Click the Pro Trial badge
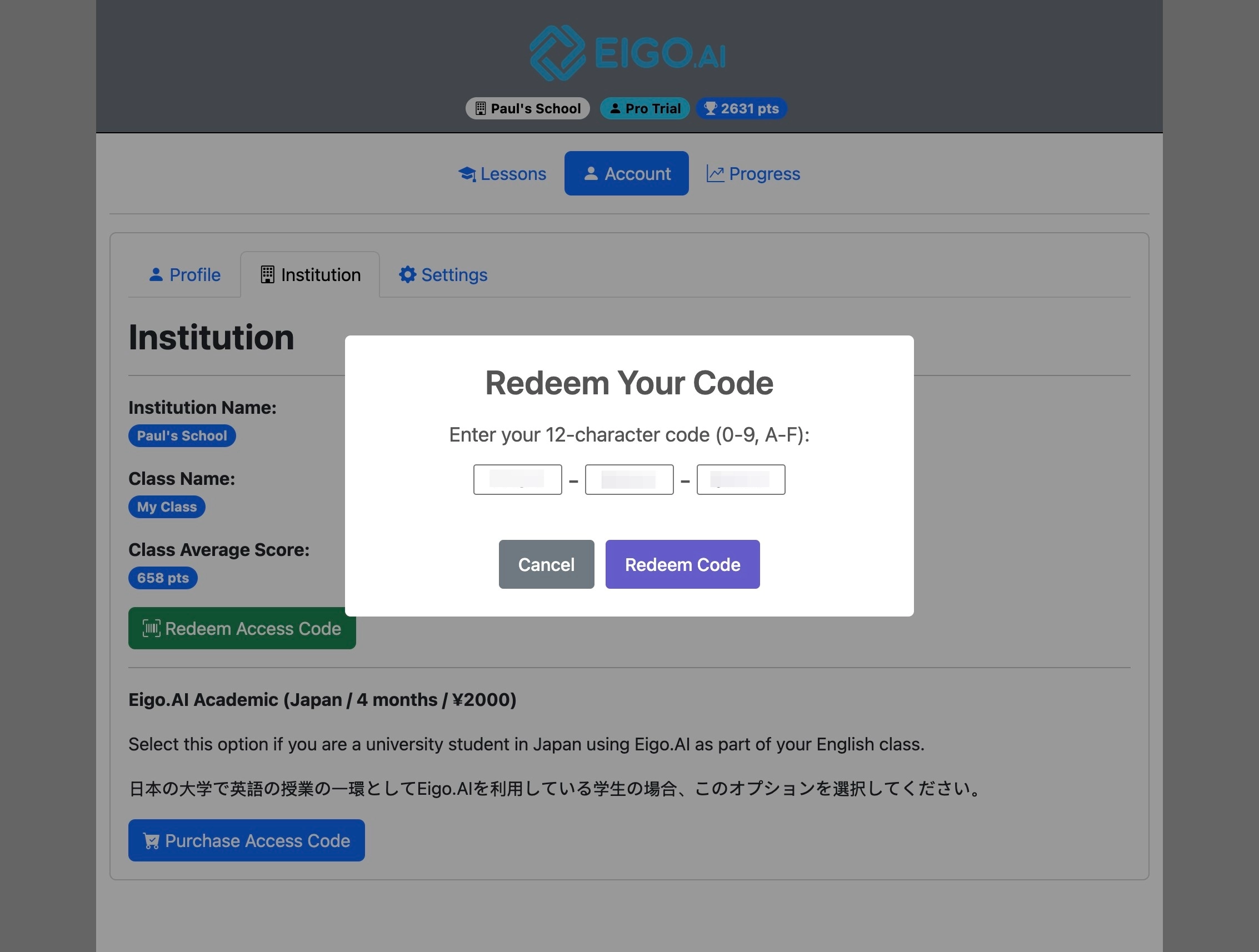Viewport: 1259px width, 952px height. 645,109
